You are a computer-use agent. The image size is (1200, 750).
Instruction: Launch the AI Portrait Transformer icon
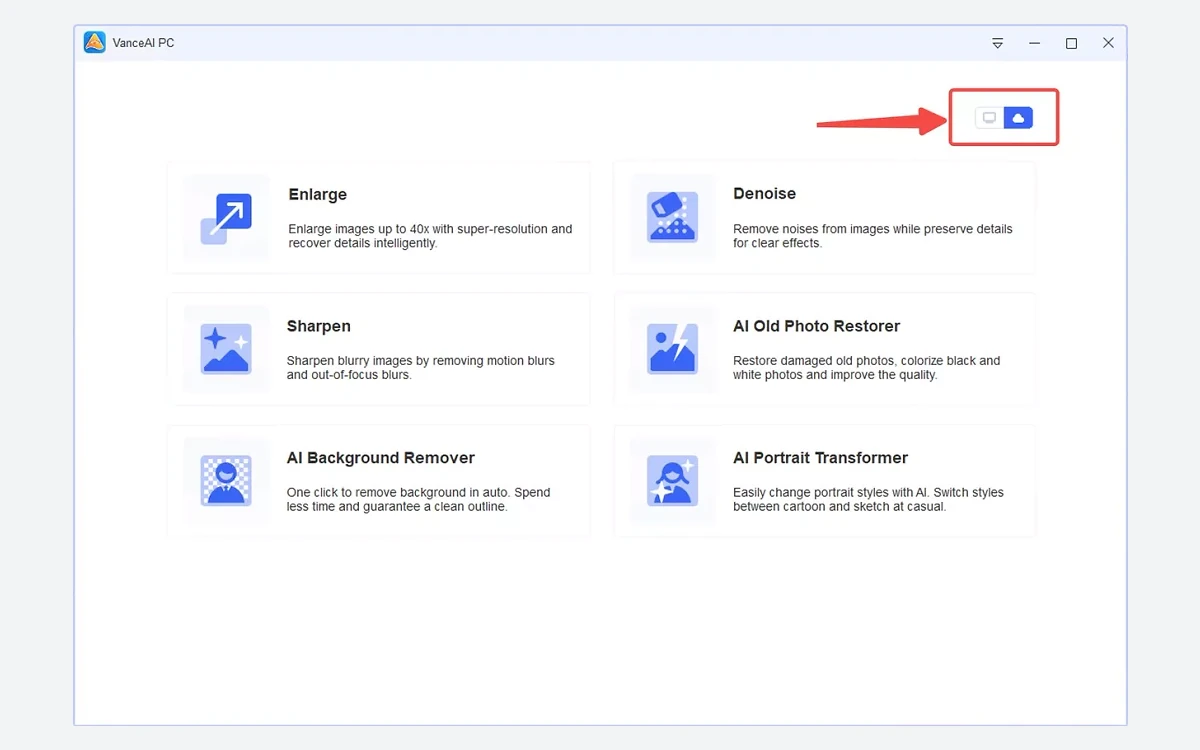click(672, 481)
